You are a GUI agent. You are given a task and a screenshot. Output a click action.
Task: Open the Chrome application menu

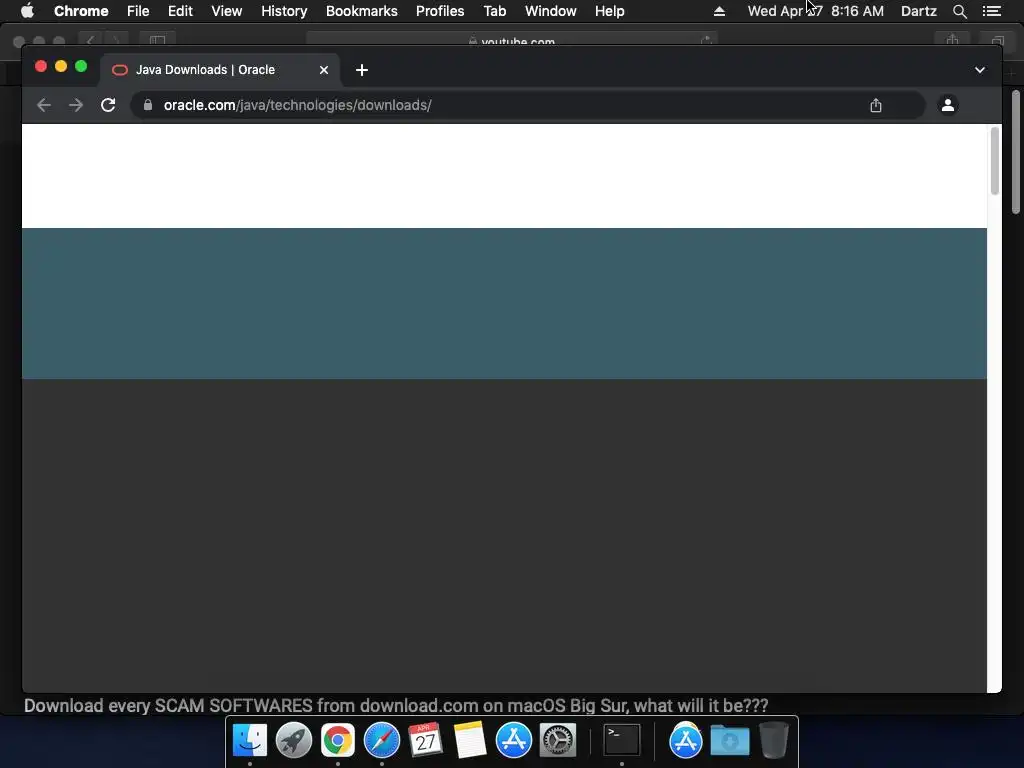pyautogui.click(x=81, y=11)
